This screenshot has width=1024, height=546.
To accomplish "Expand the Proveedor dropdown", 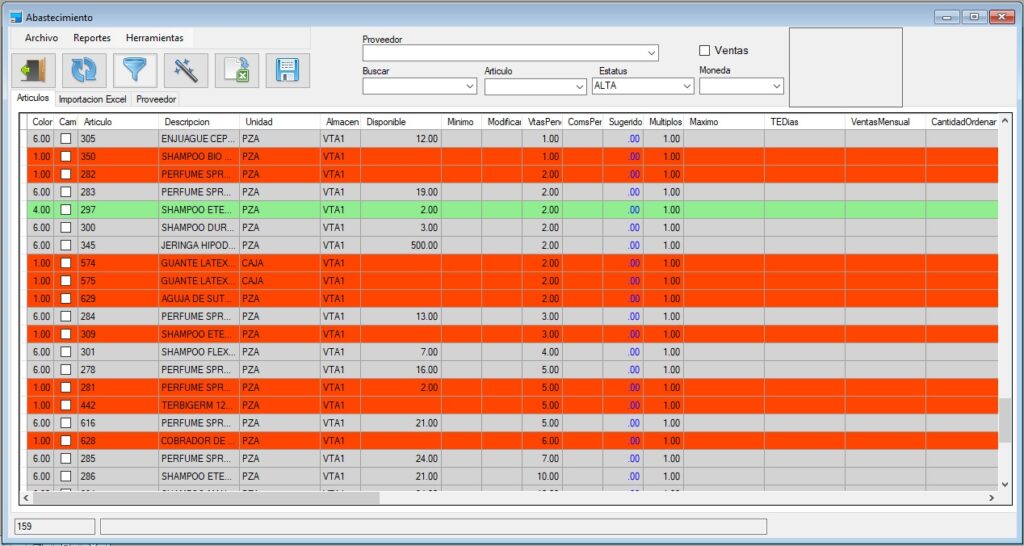I will [652, 53].
